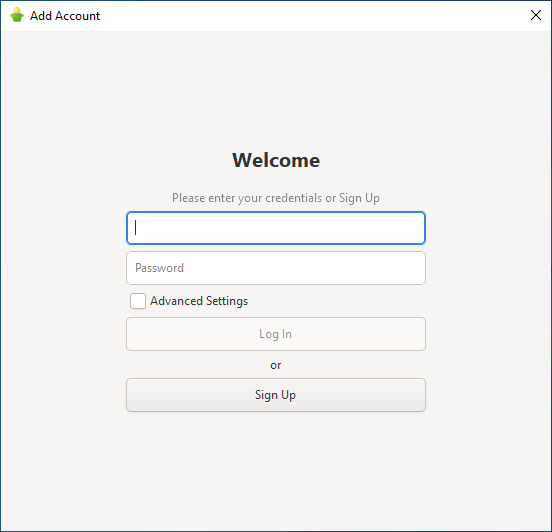
Task: Click the 'Sign Up' label text
Action: 275,395
